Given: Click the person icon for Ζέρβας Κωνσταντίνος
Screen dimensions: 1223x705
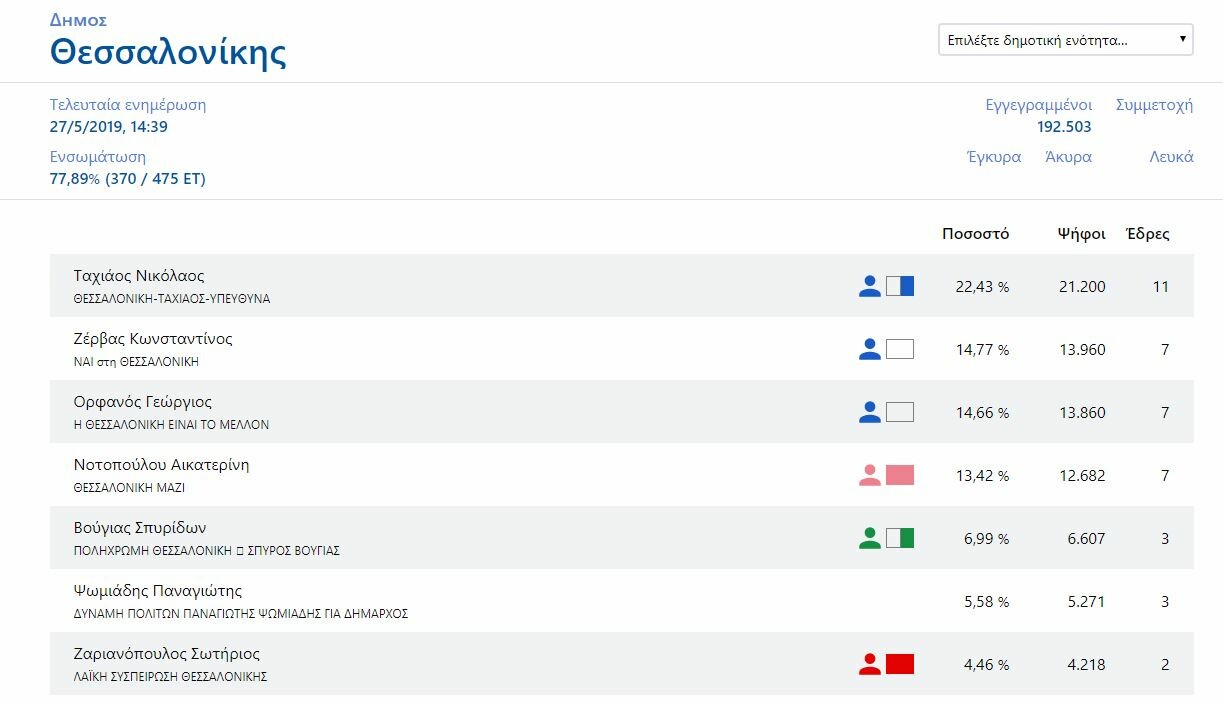Looking at the screenshot, I should point(870,349).
